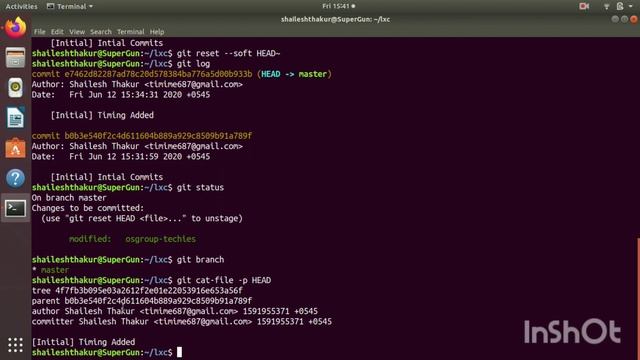Click the 'On branch master' line

69,198
